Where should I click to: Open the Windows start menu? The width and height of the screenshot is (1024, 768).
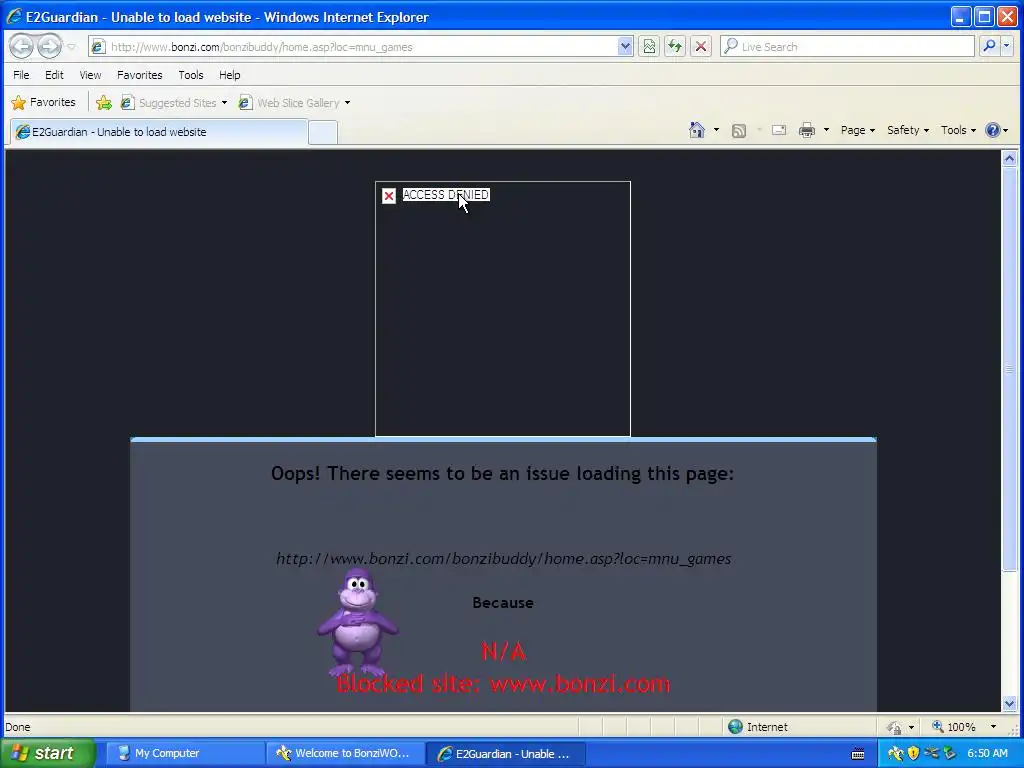[x=47, y=753]
